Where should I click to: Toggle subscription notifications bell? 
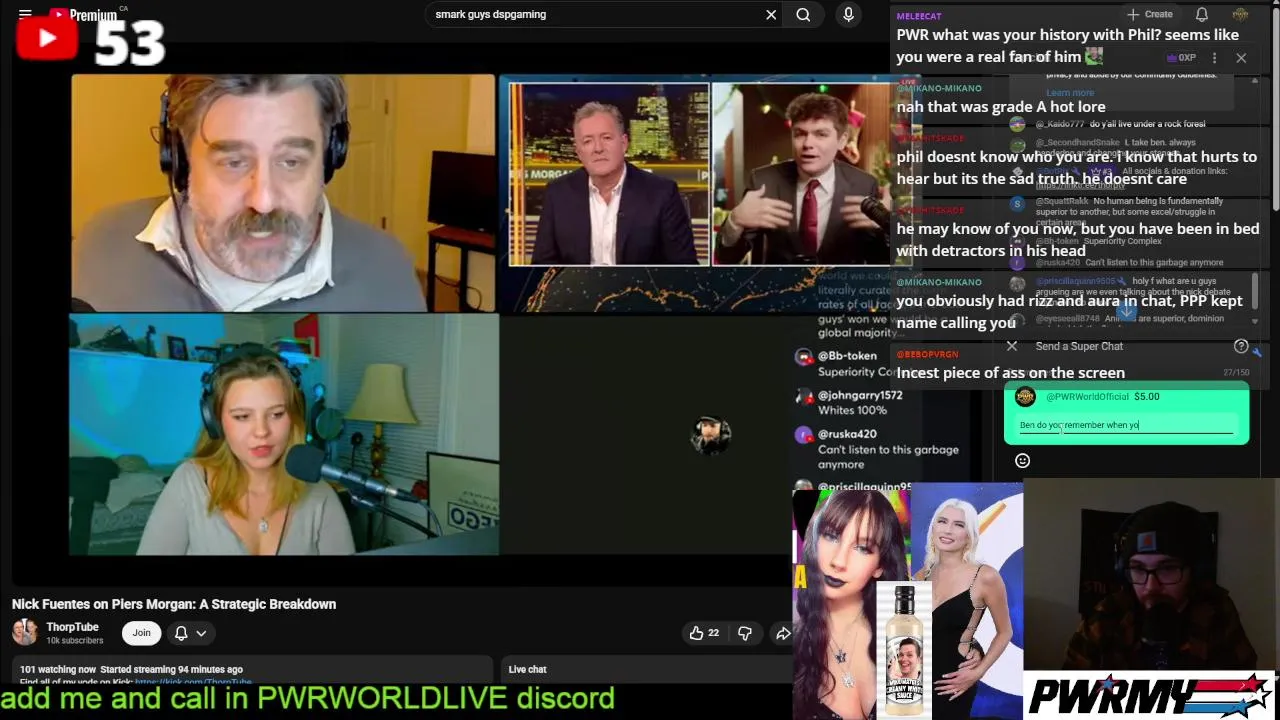pyautogui.click(x=181, y=633)
